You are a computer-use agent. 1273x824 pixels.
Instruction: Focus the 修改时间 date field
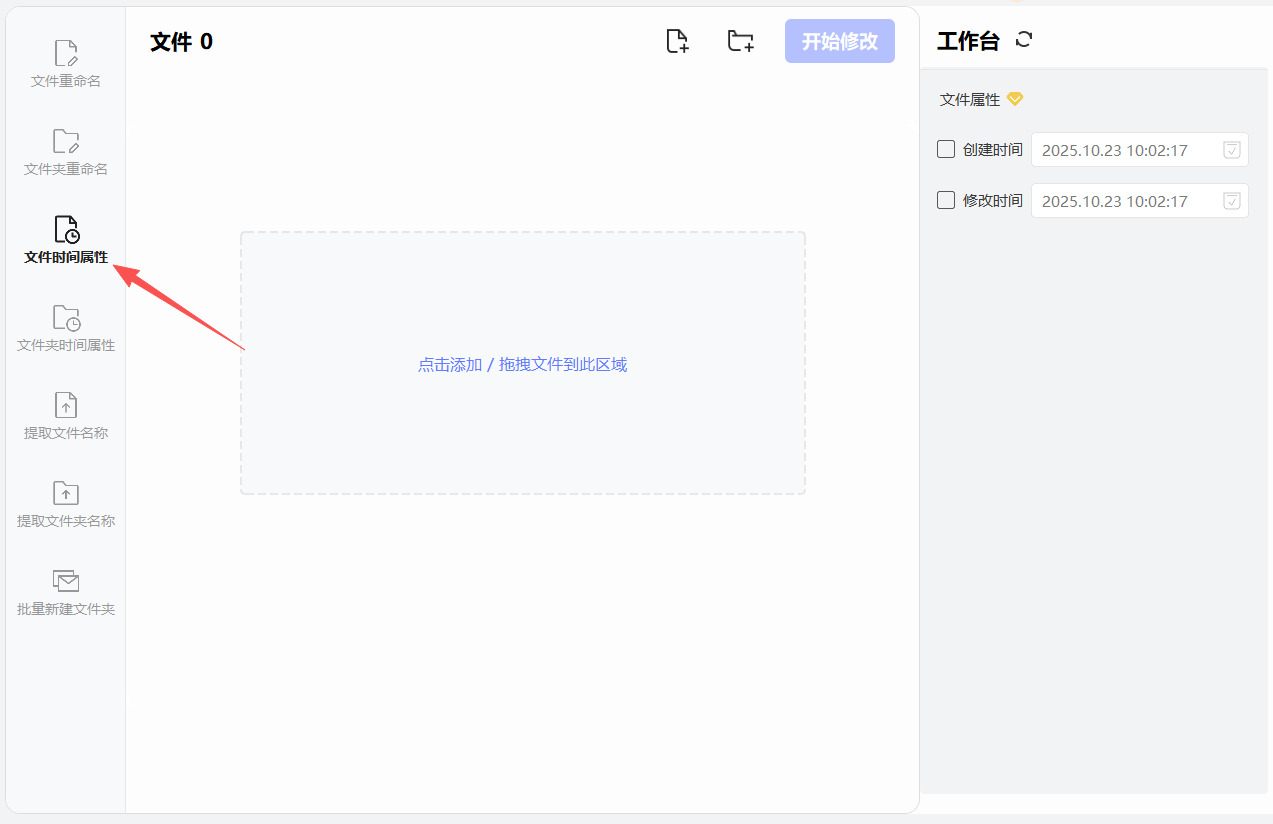(x=1140, y=201)
